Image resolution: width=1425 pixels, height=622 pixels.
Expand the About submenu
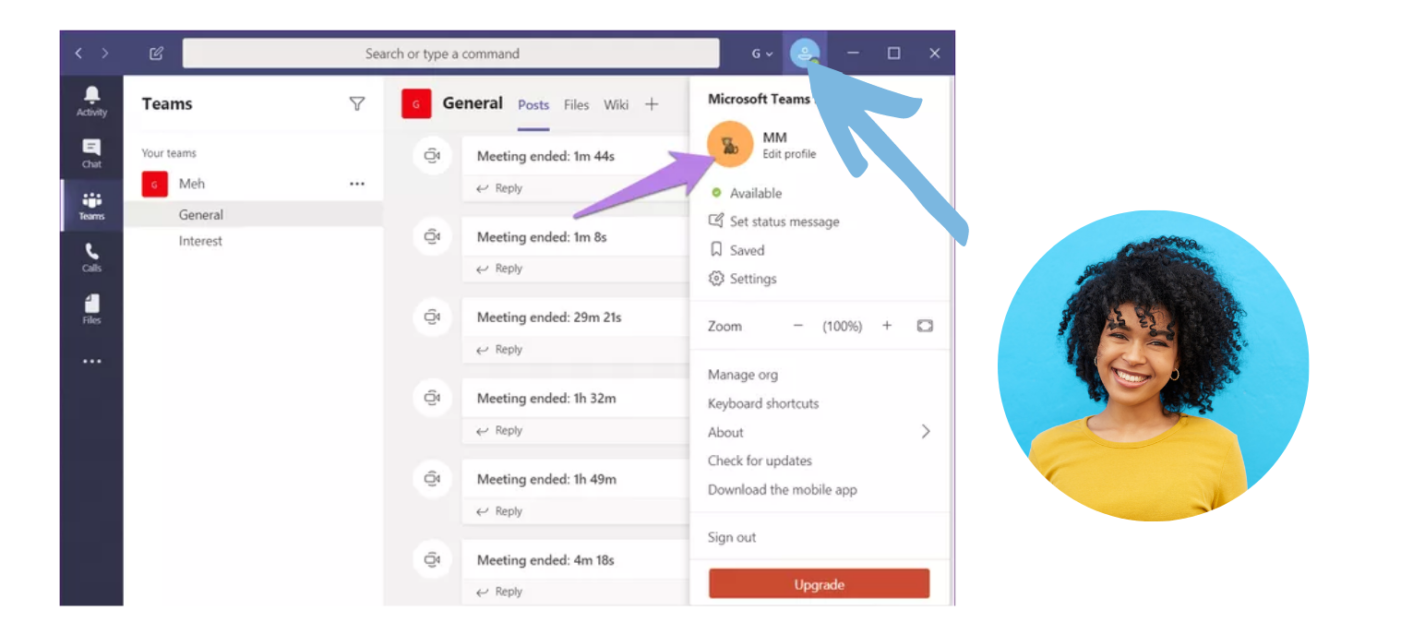[926, 432]
